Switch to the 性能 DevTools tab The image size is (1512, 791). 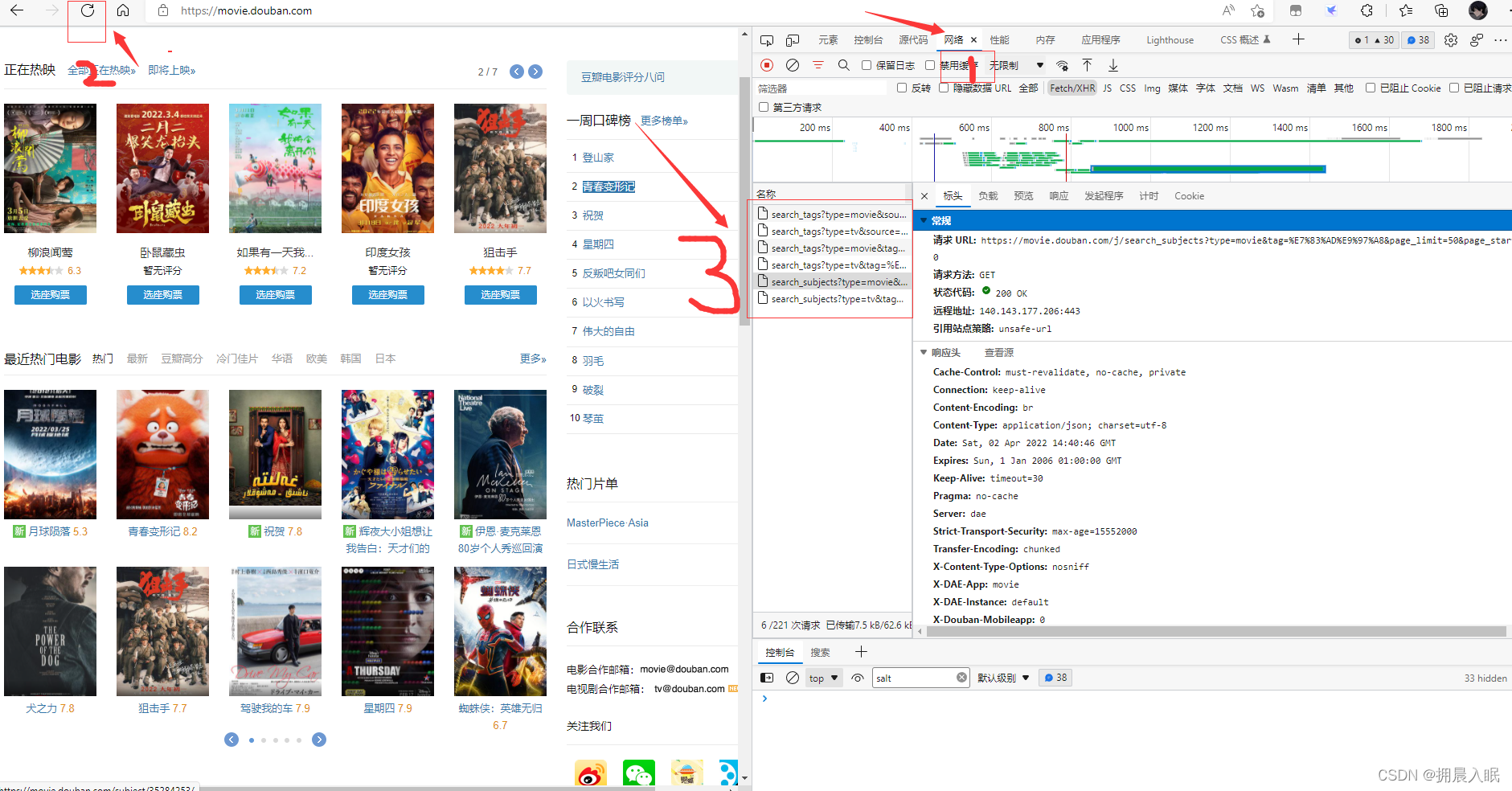999,40
